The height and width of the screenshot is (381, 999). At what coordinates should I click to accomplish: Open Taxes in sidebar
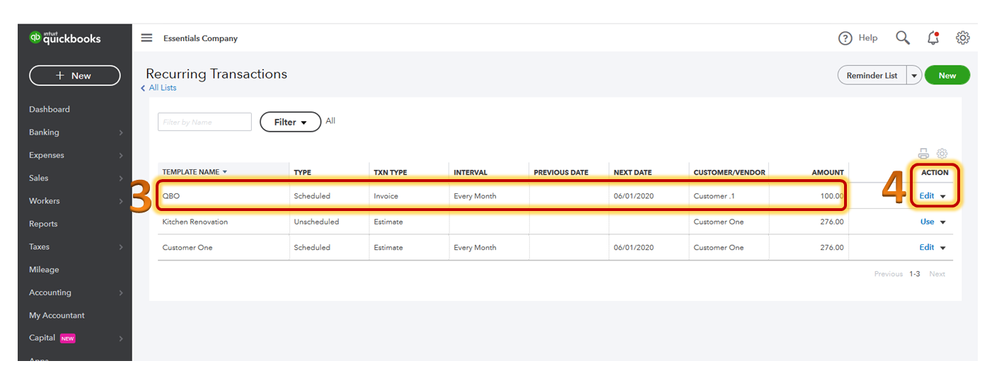(39, 247)
